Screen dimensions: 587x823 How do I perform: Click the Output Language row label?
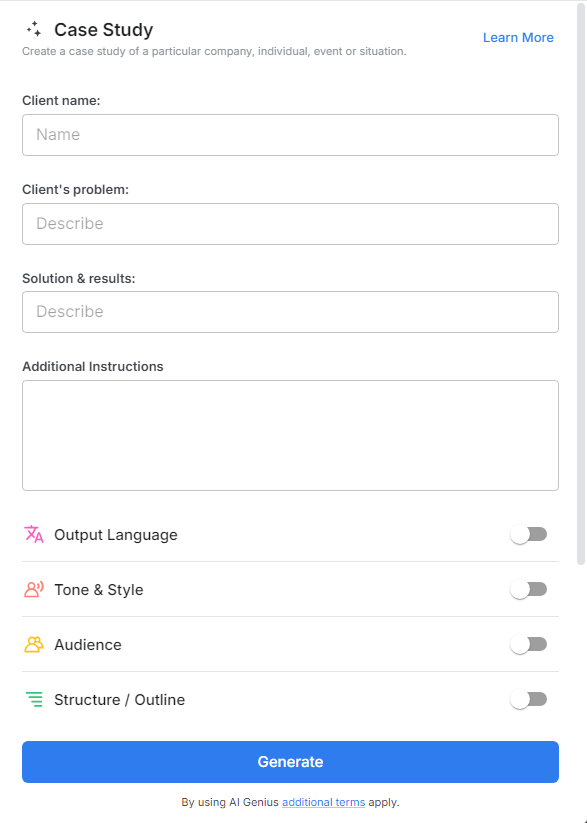point(116,534)
